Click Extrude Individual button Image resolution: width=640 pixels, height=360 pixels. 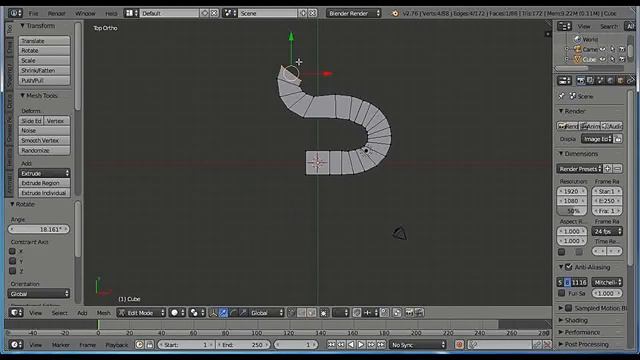point(44,193)
